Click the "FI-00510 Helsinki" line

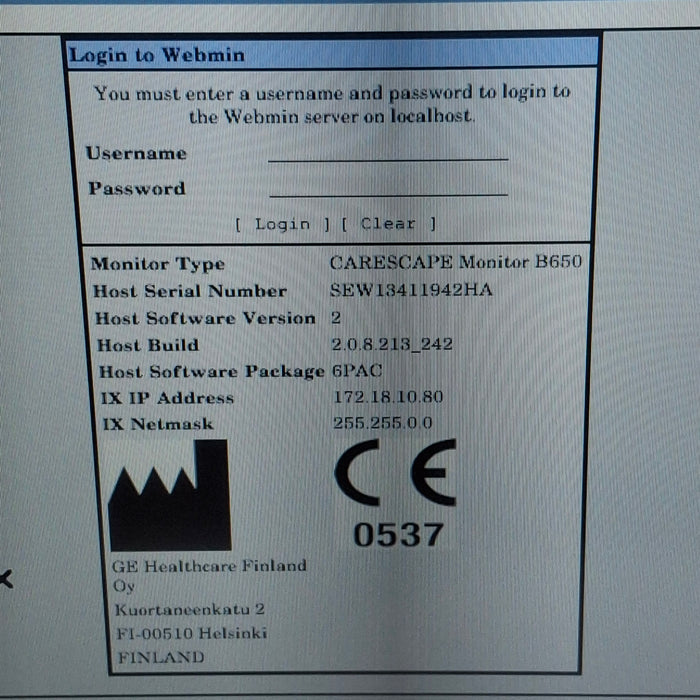click(192, 633)
